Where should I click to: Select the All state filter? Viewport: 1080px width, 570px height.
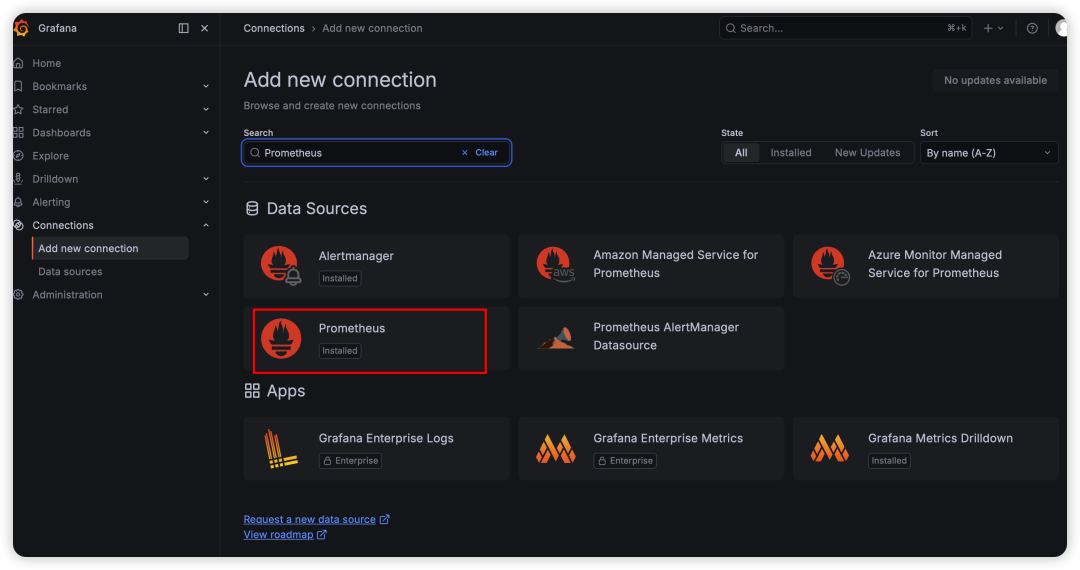(741, 153)
